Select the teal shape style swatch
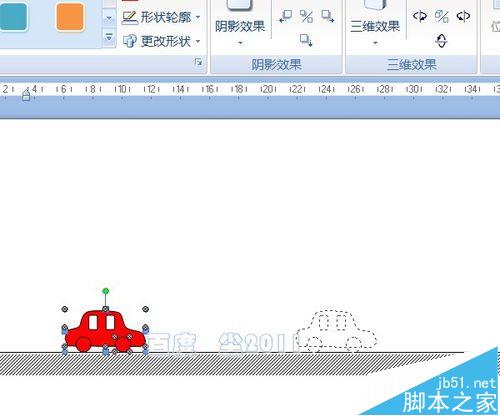Screen dimensions: 500x417 tap(13, 17)
